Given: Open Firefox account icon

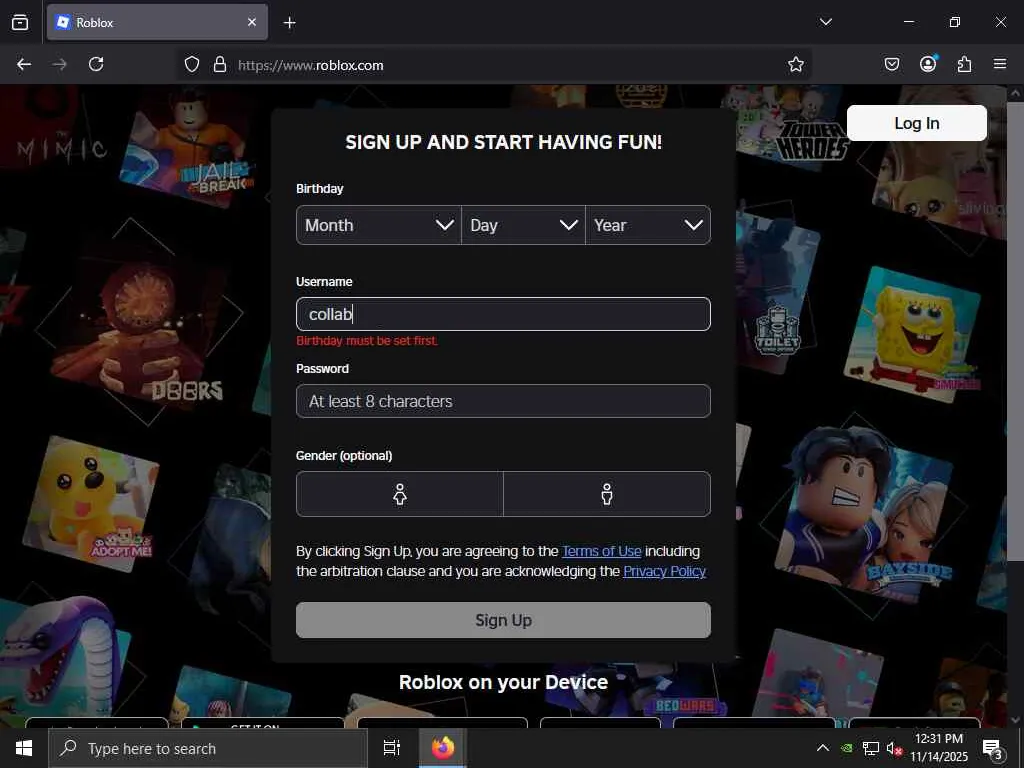Looking at the screenshot, I should click(x=928, y=63).
